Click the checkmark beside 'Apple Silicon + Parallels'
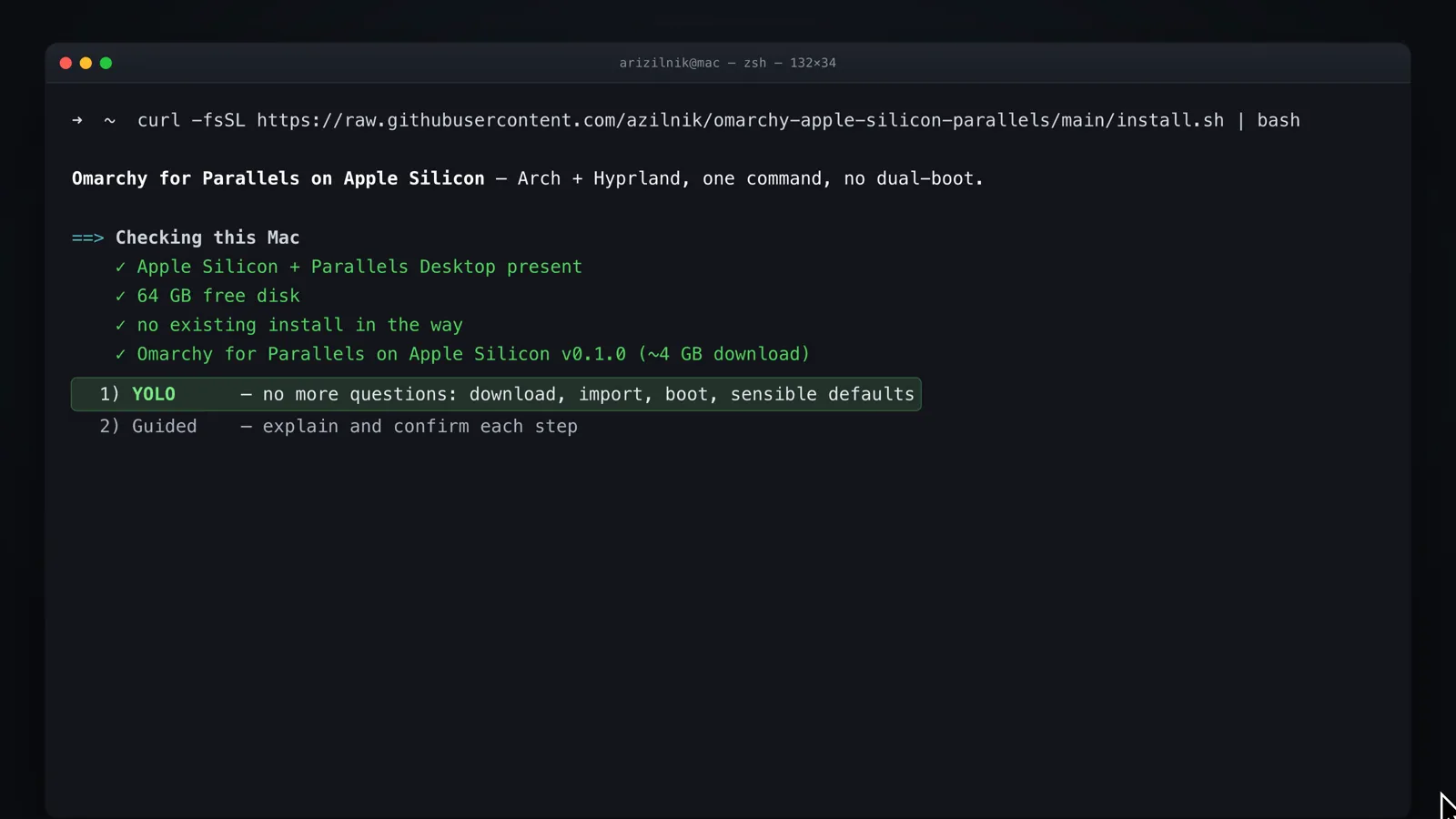The width and height of the screenshot is (1456, 819). click(x=120, y=267)
